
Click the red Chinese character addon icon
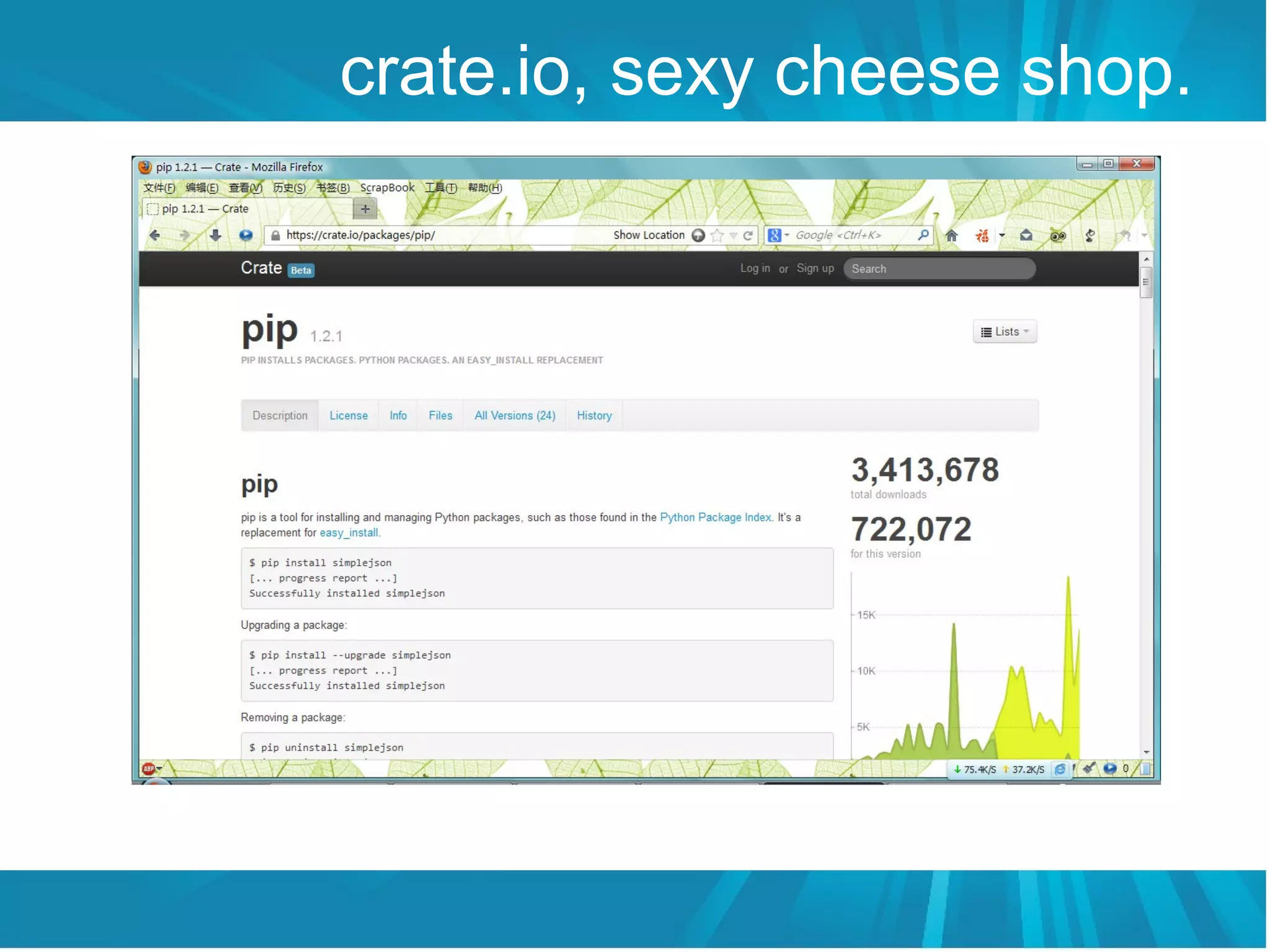click(x=982, y=235)
